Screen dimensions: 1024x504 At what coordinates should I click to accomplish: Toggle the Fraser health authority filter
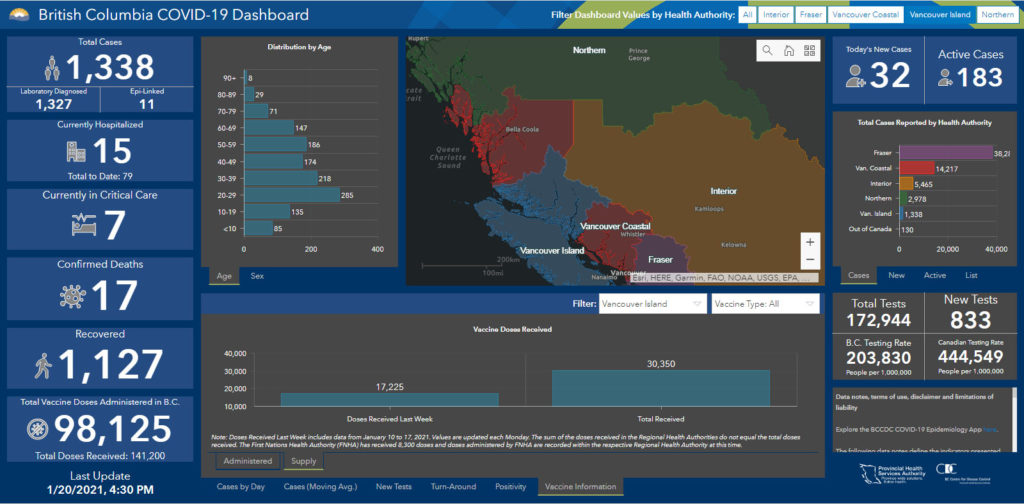pos(811,15)
